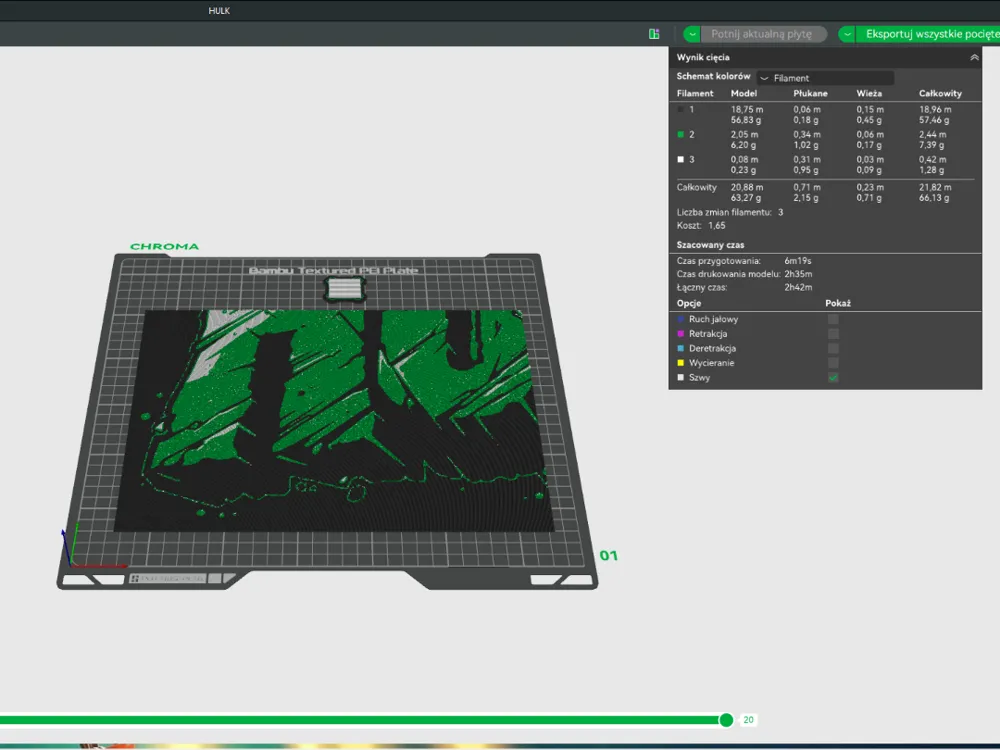Click the plate number 01 label
This screenshot has height=750, width=1000.
point(608,555)
